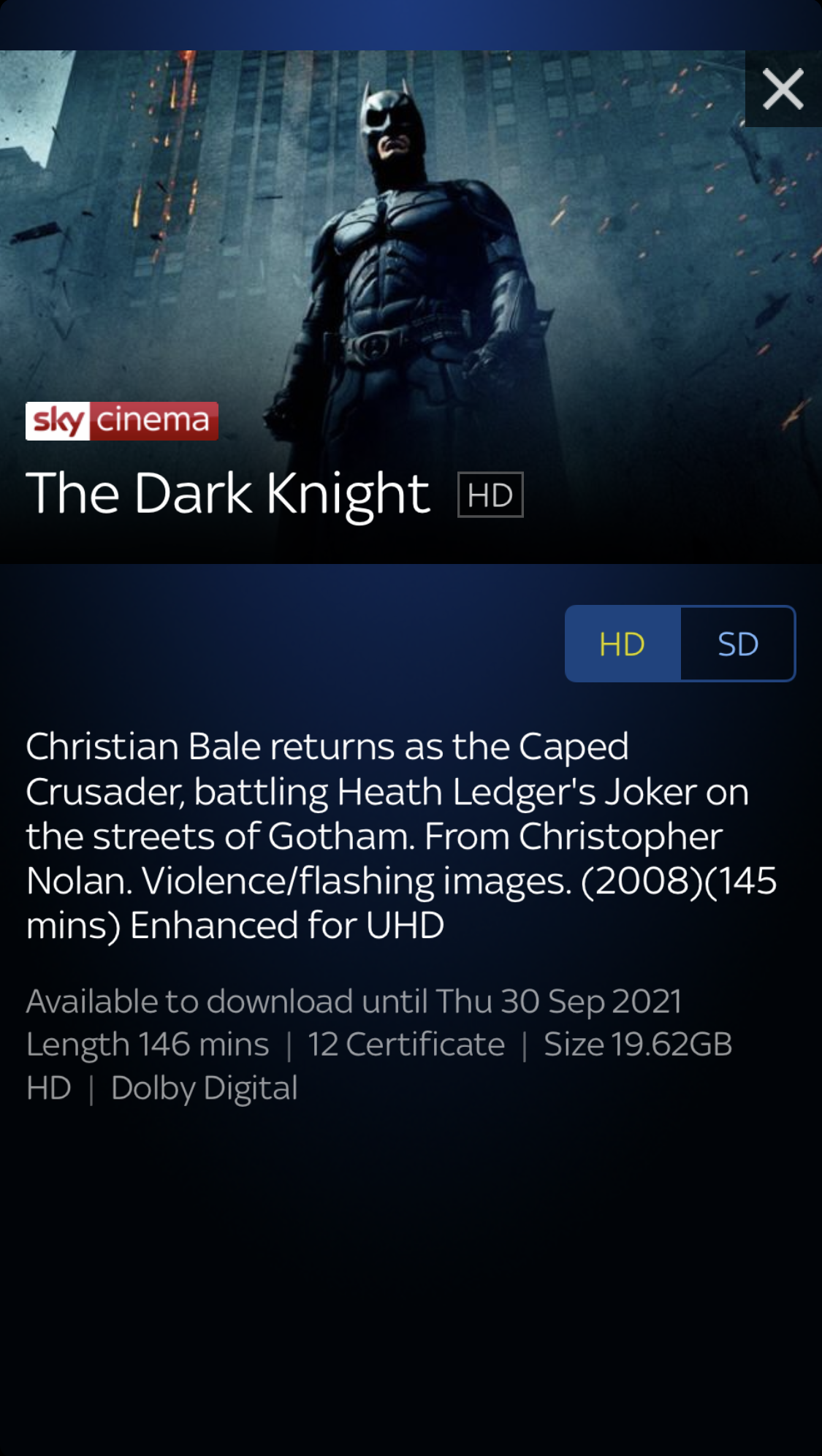The image size is (822, 1456).
Task: Tap the Length 146 mins label
Action: [x=148, y=1045]
